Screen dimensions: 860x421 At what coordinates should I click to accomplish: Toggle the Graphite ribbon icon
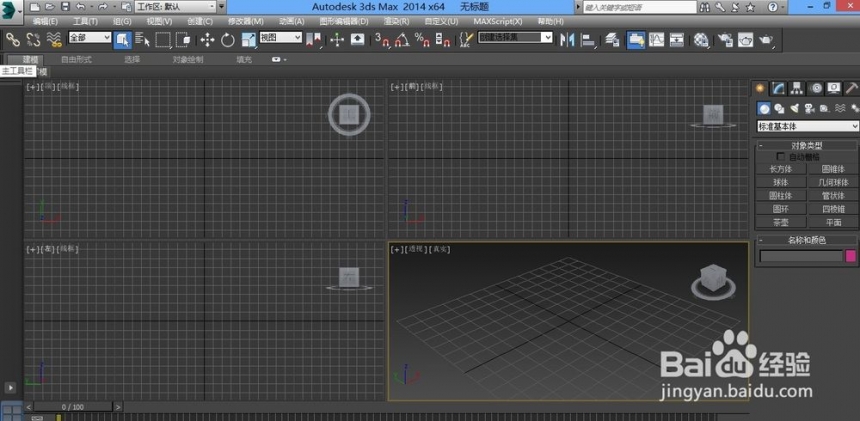[x=636, y=40]
